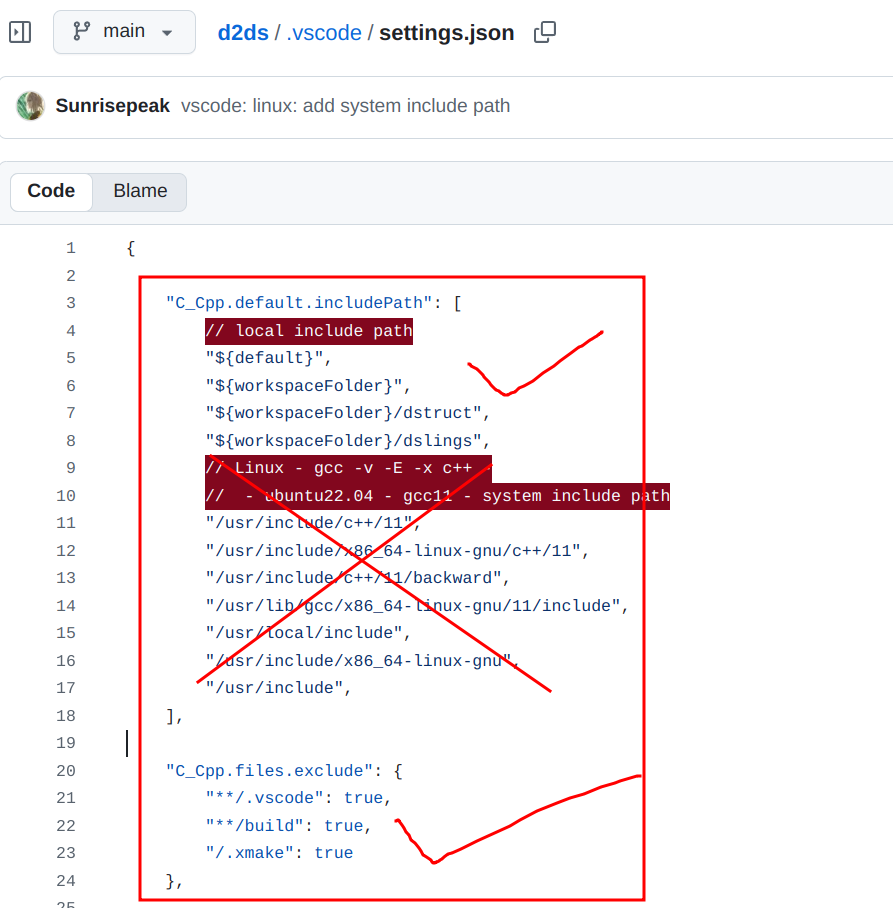Click the Sunrisepeak avatar image
Screen dimensions: 893x908
click(31, 106)
